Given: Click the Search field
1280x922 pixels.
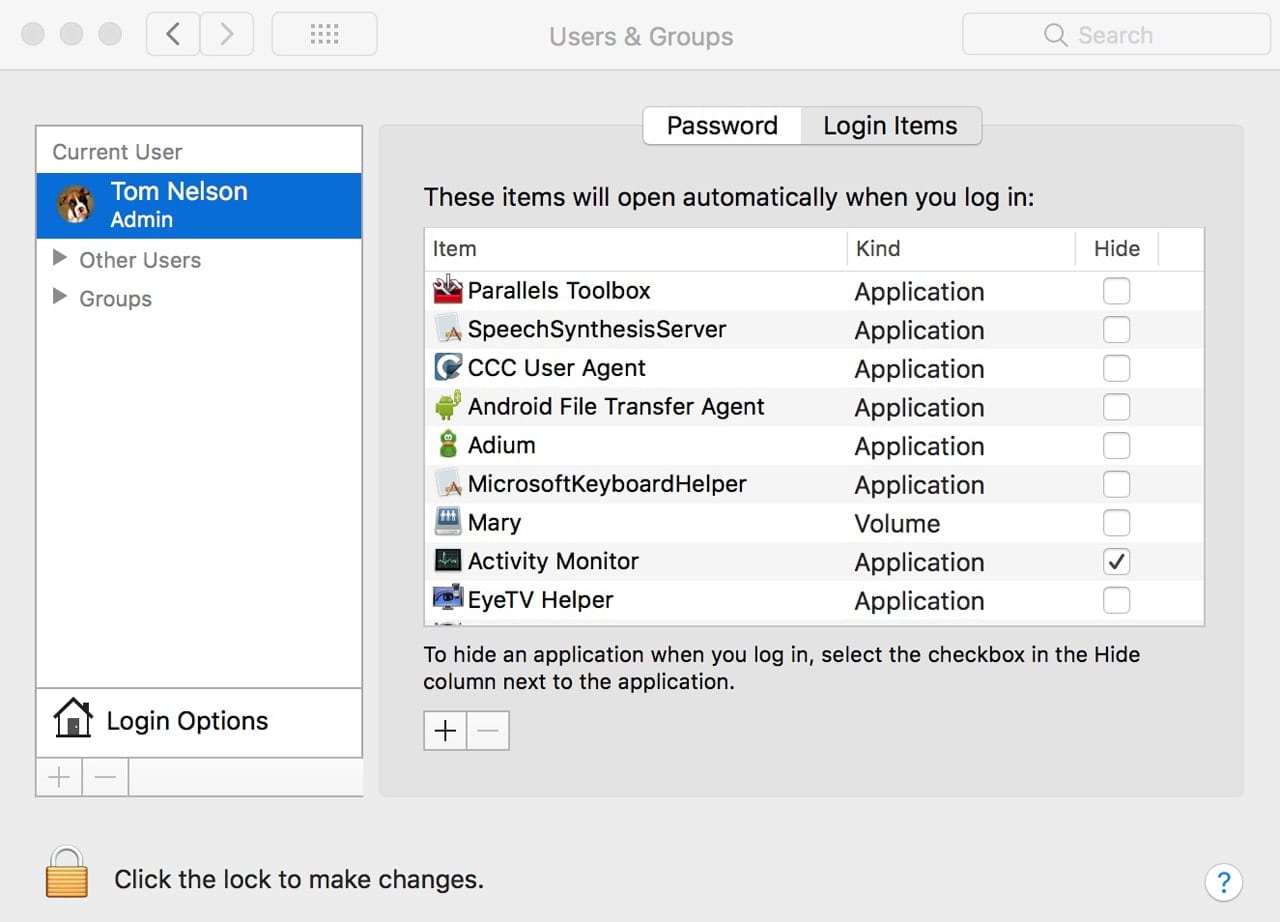Looking at the screenshot, I should pyautogui.click(x=1116, y=35).
